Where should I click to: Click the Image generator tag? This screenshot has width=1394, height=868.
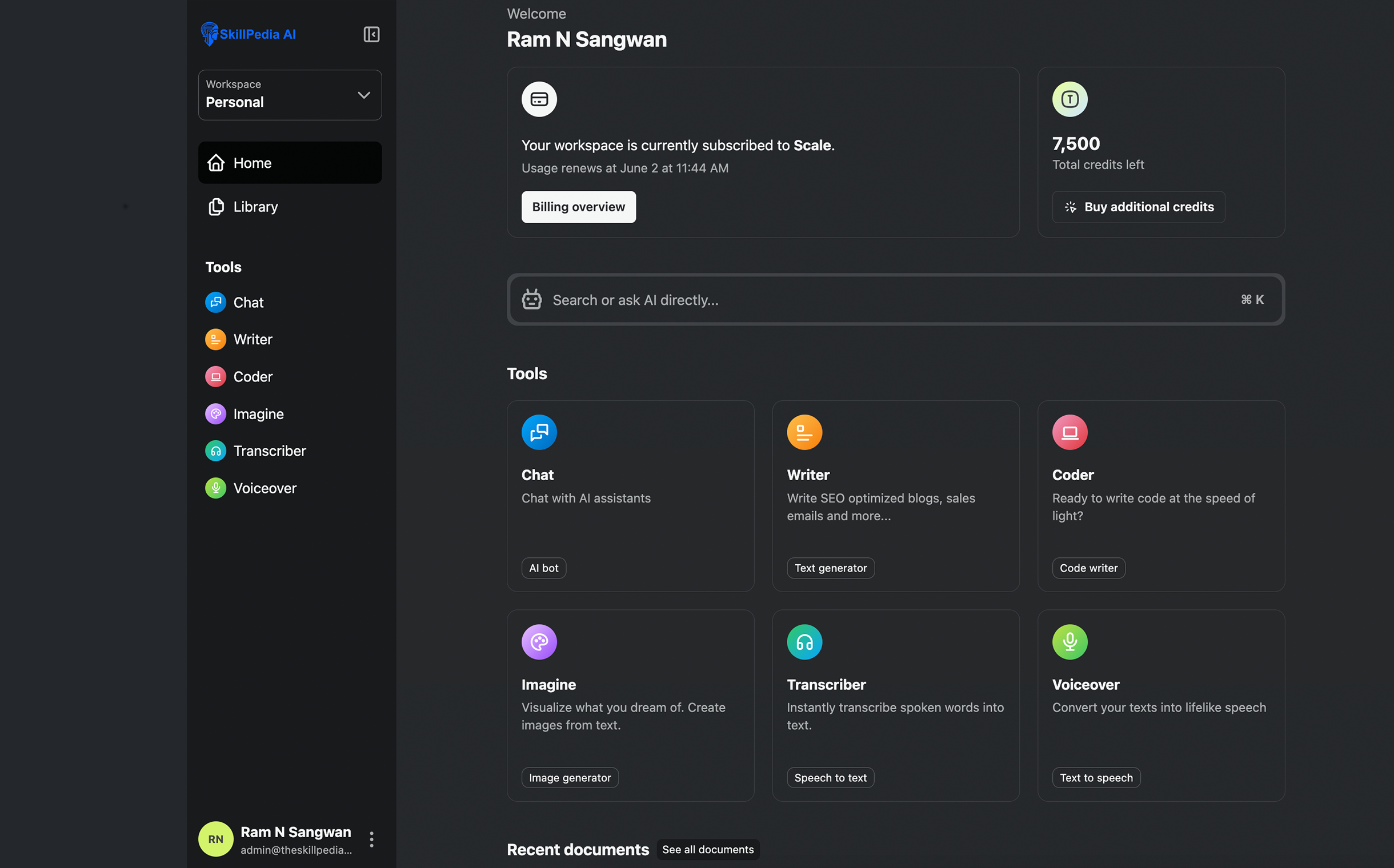(x=570, y=778)
